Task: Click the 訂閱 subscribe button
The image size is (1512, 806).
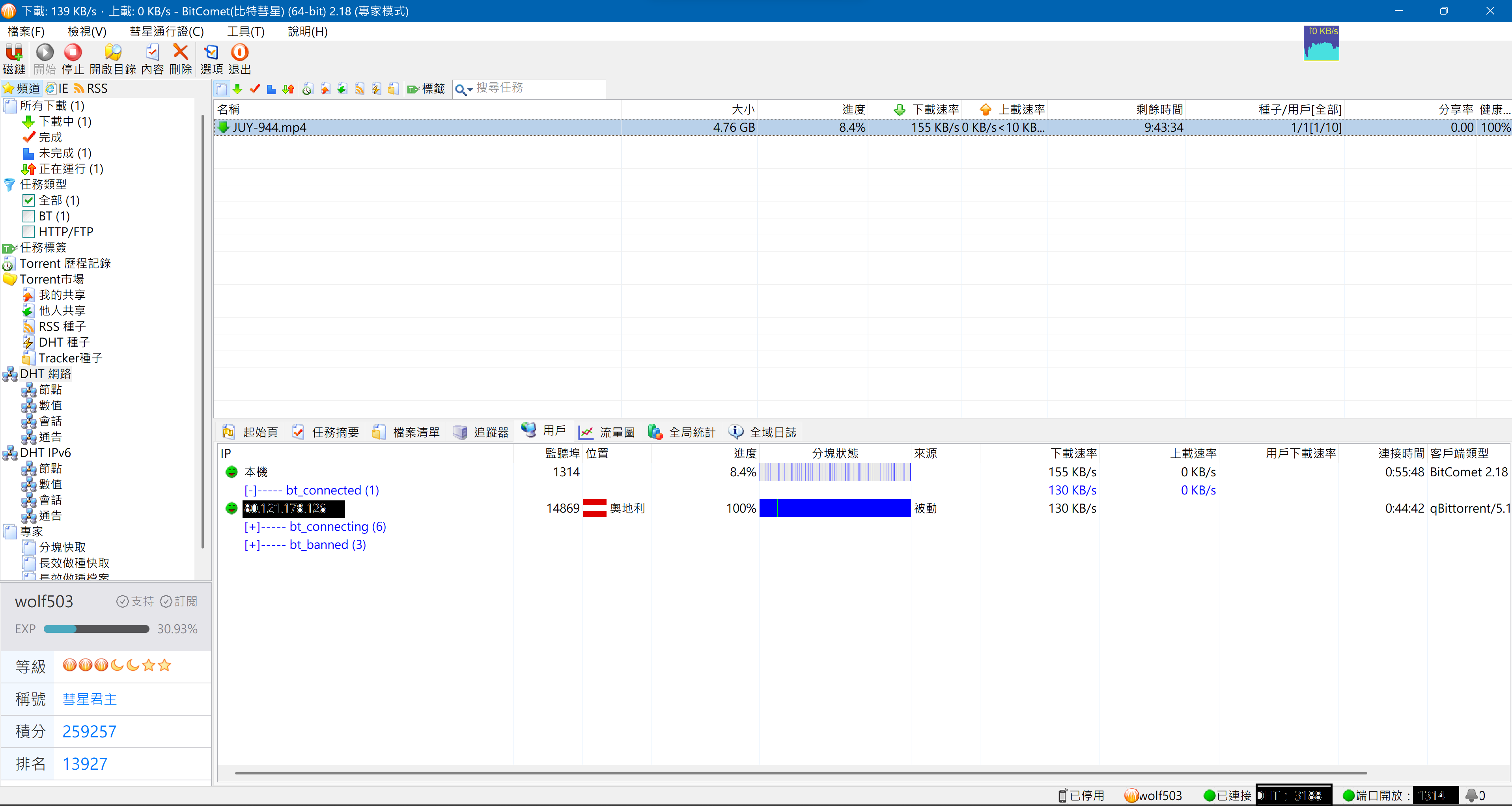Action: (x=179, y=601)
